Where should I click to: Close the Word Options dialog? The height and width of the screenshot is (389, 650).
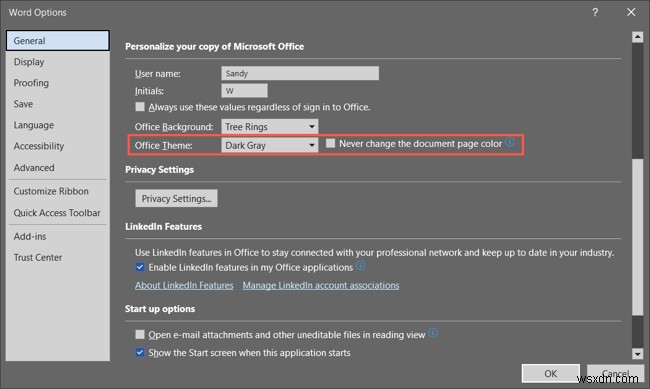tap(631, 12)
